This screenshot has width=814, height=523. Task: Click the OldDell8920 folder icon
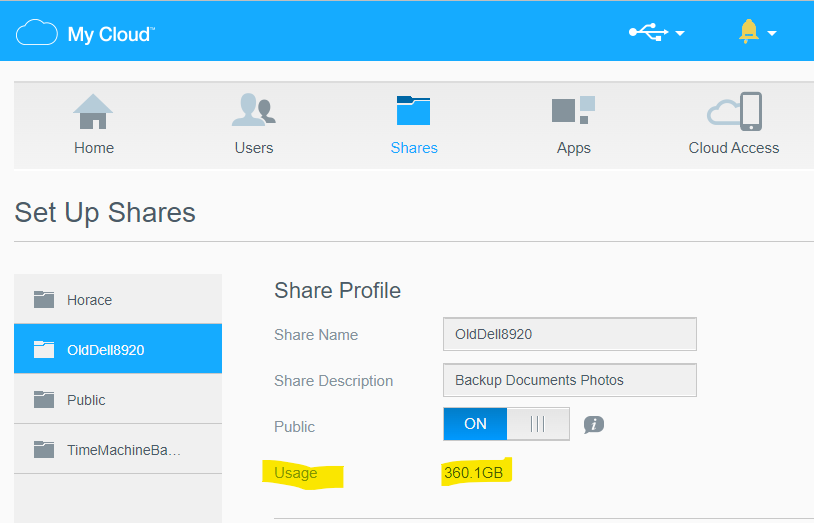(44, 350)
